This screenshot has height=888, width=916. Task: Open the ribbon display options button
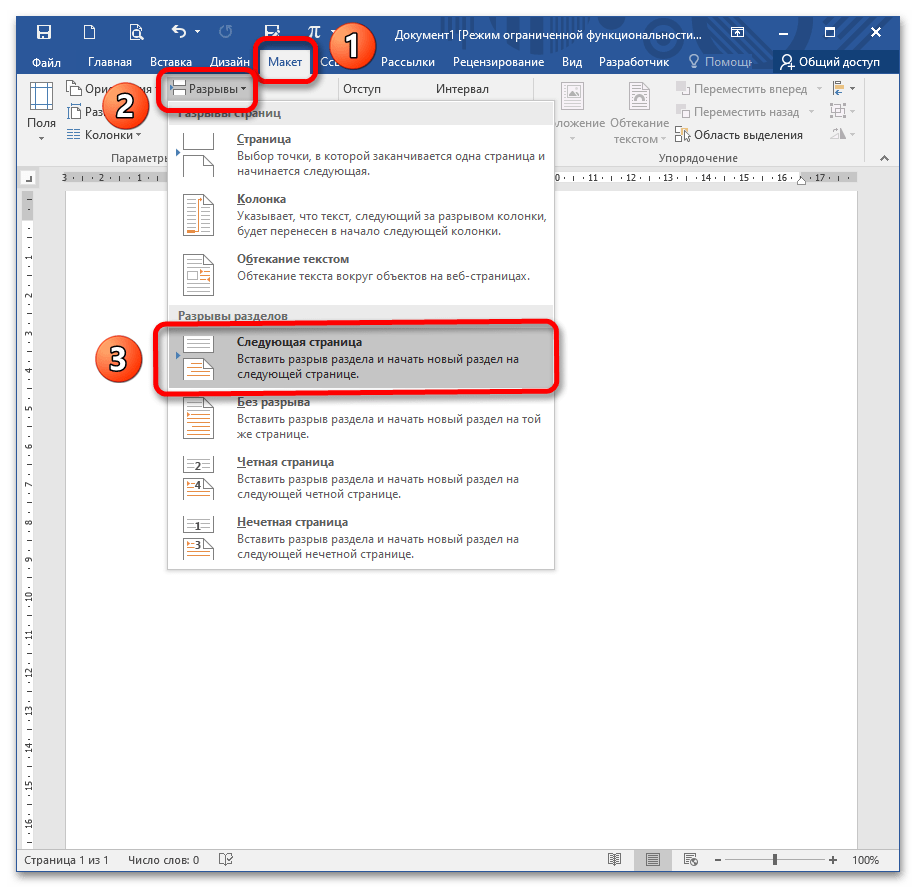pos(738,32)
